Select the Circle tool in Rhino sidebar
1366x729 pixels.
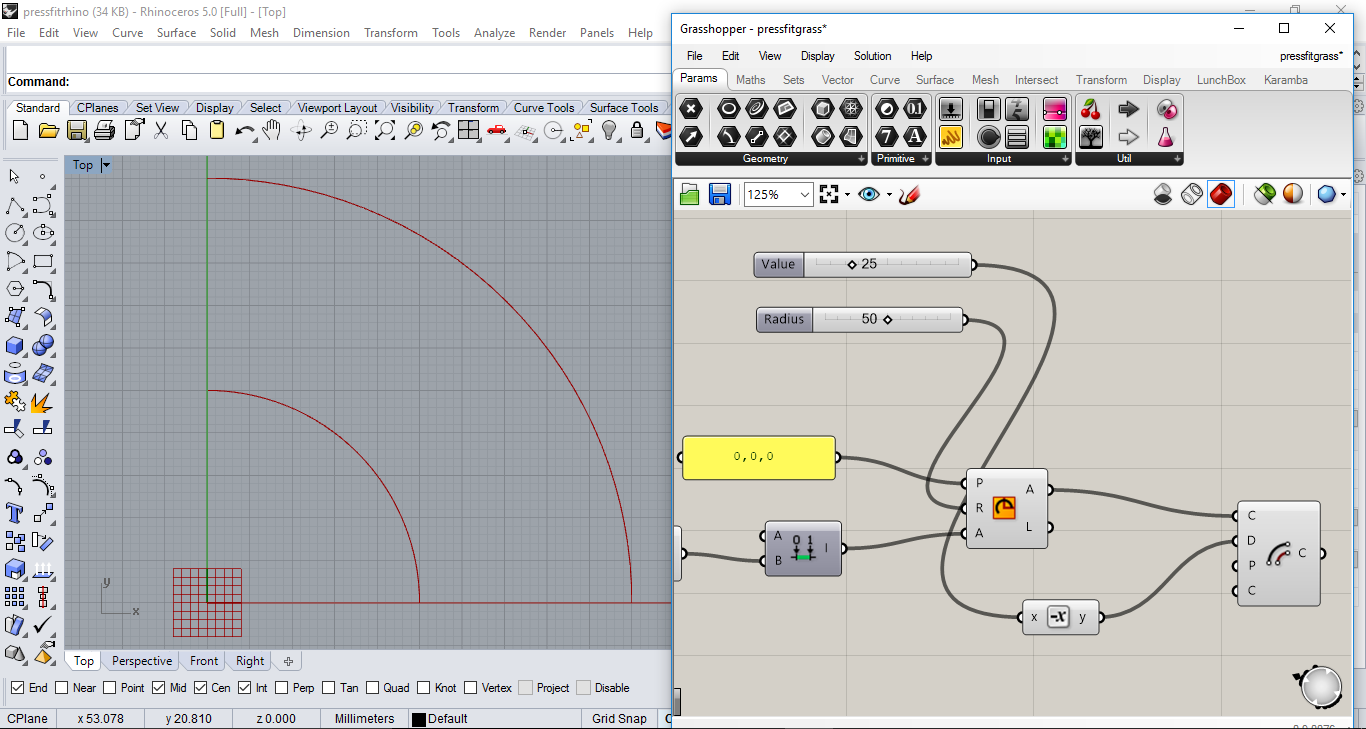15,233
